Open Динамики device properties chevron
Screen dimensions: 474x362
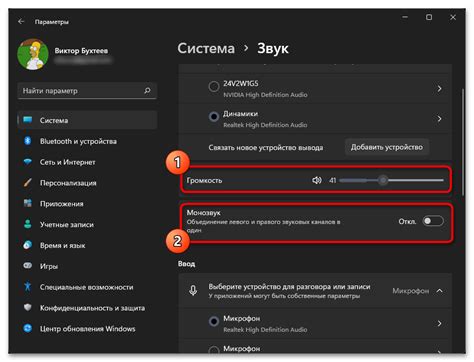(439, 119)
